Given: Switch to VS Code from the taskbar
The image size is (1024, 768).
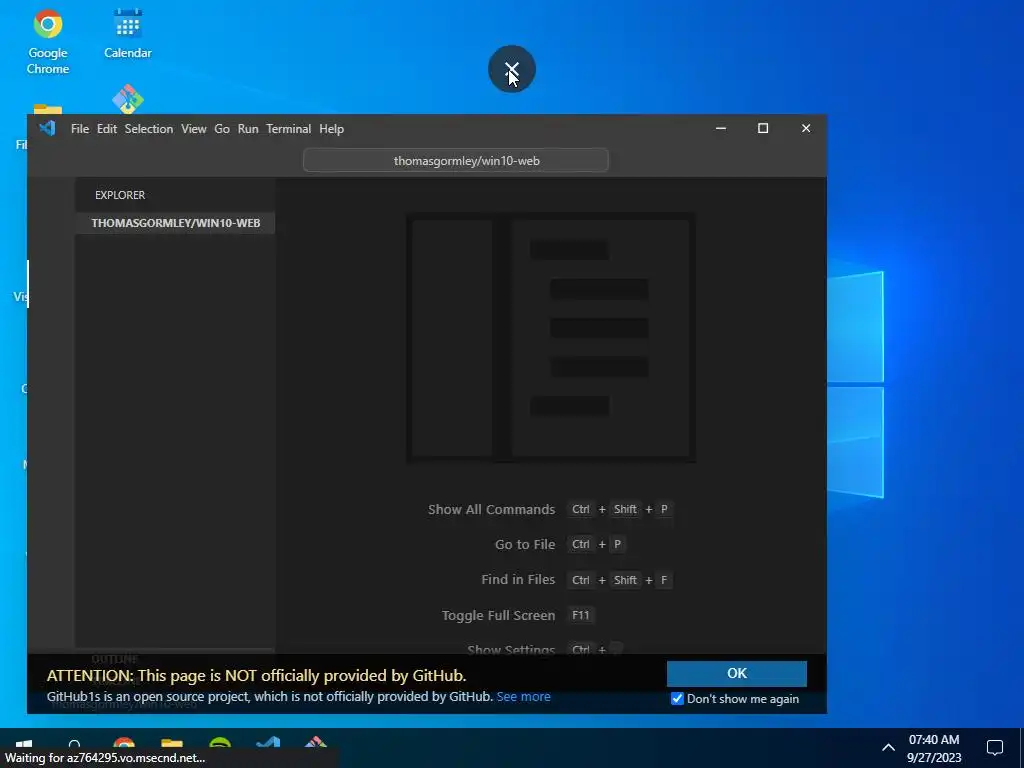Looking at the screenshot, I should pyautogui.click(x=268, y=743).
